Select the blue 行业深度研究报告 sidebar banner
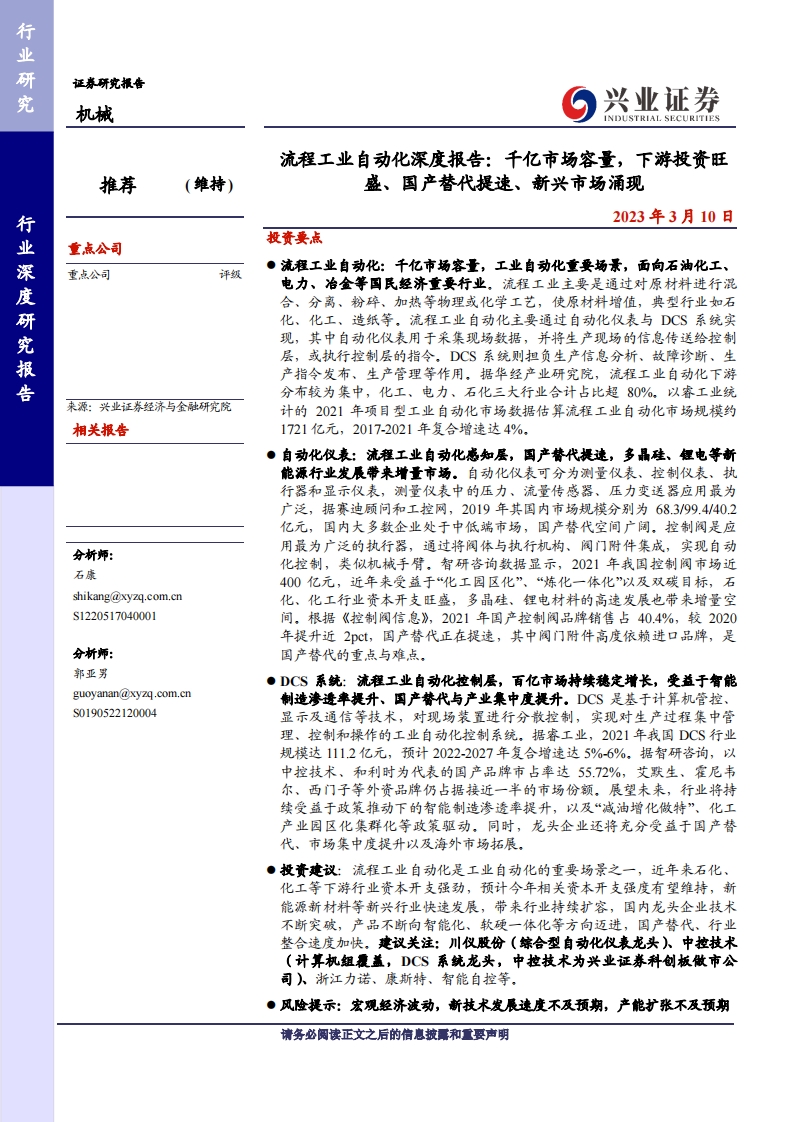The height and width of the screenshot is (1122, 793). (26, 308)
